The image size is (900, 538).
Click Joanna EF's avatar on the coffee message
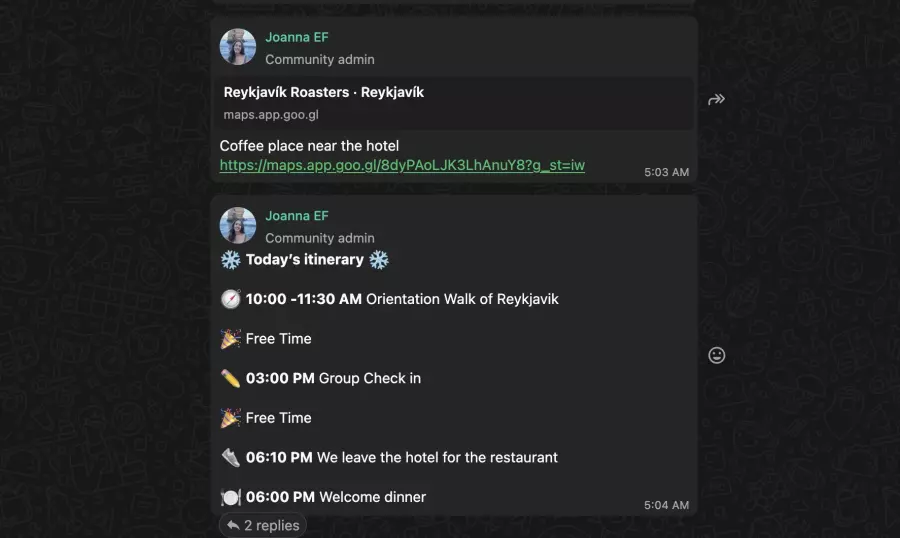tap(238, 47)
